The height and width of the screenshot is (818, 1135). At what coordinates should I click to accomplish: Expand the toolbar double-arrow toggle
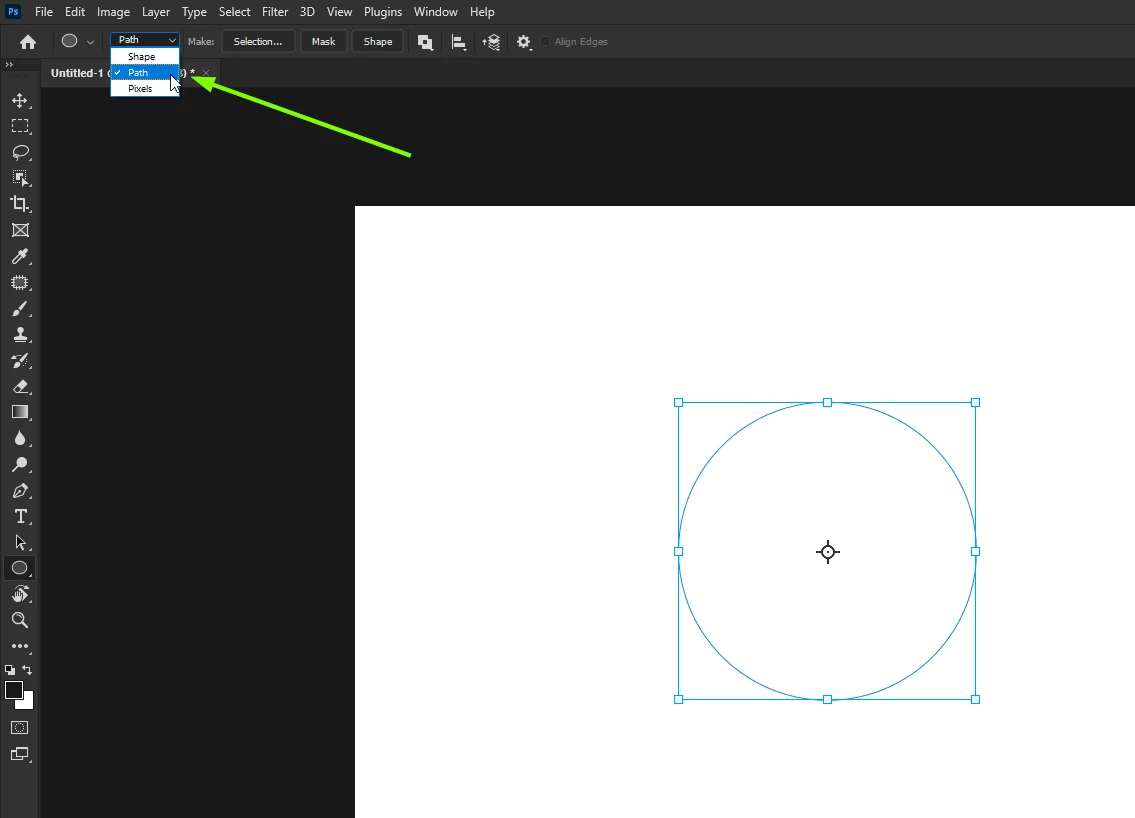coord(9,64)
